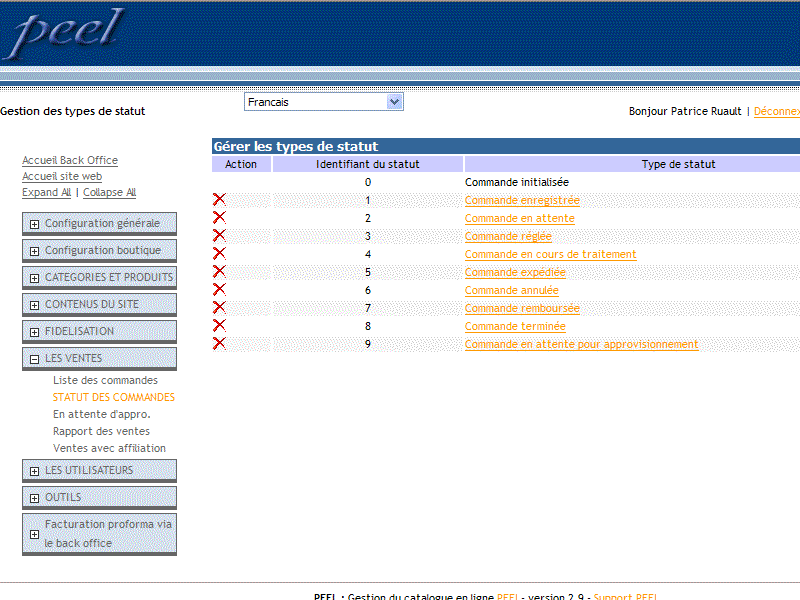Open Rapport des ventes menu item
The image size is (800, 600).
pos(101,431)
